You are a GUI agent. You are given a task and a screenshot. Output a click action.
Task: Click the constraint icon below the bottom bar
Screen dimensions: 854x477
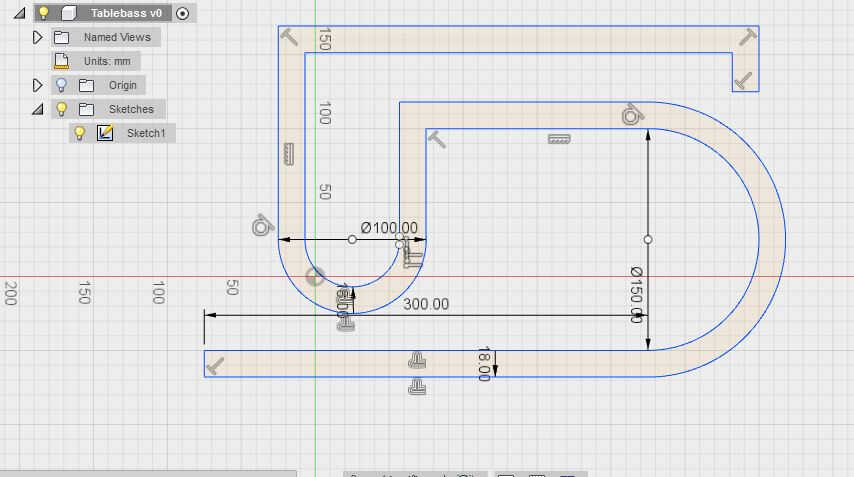(417, 387)
